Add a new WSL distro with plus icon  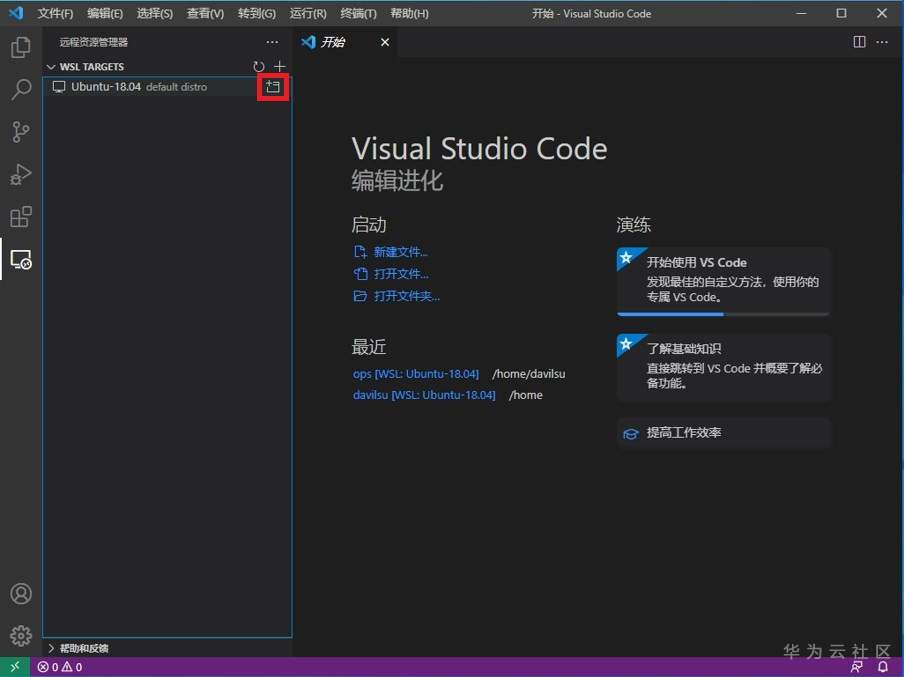280,66
